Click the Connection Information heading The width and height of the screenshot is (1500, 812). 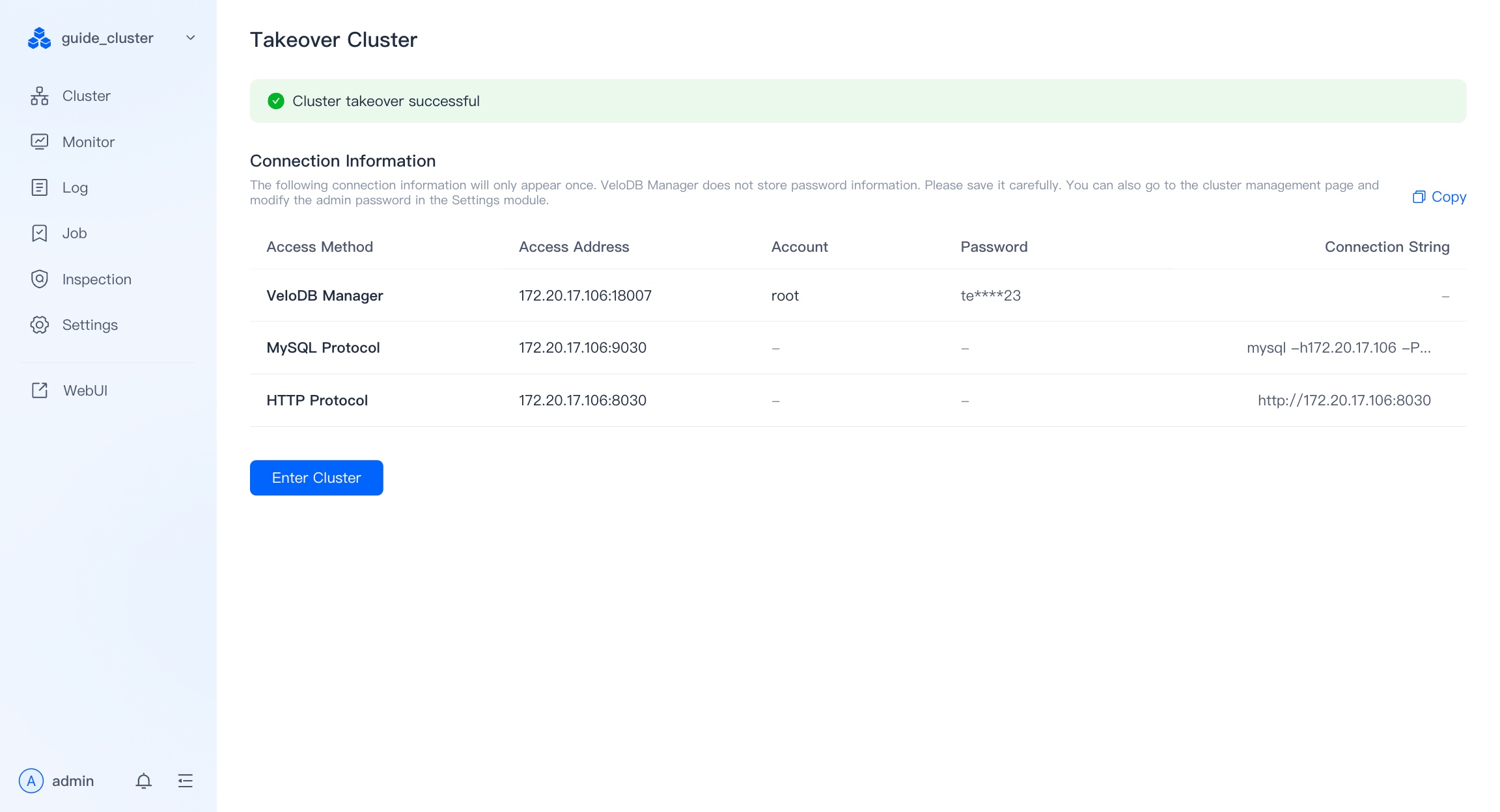(x=343, y=161)
